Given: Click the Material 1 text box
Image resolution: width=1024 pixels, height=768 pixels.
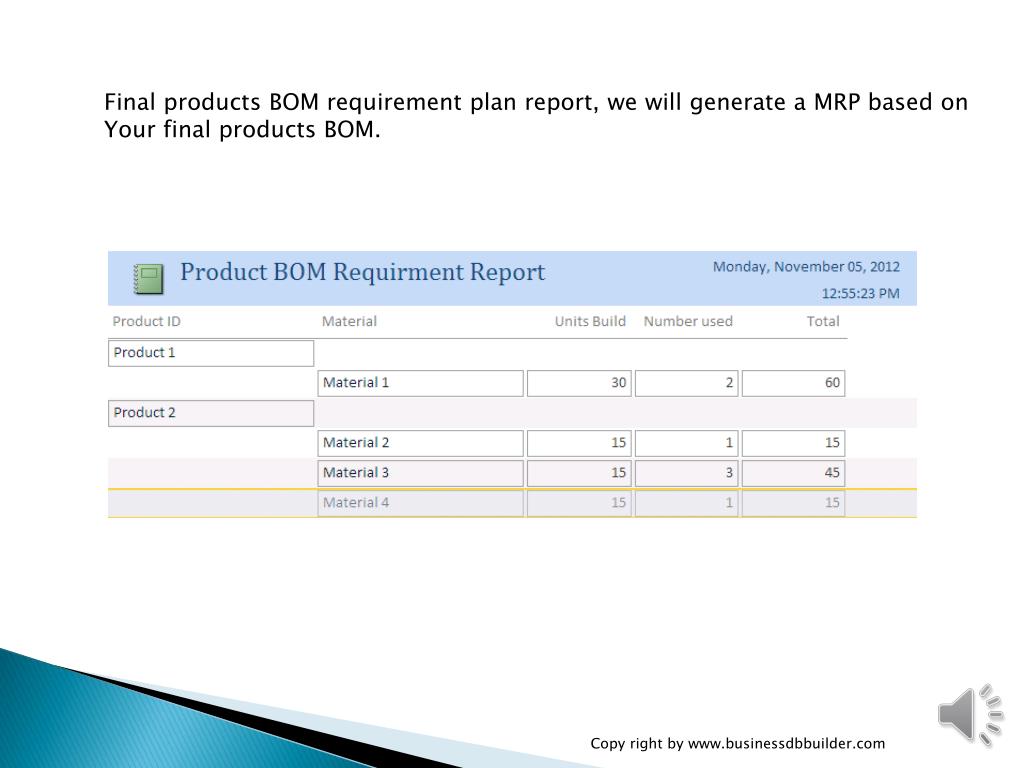Looking at the screenshot, I should point(420,383).
